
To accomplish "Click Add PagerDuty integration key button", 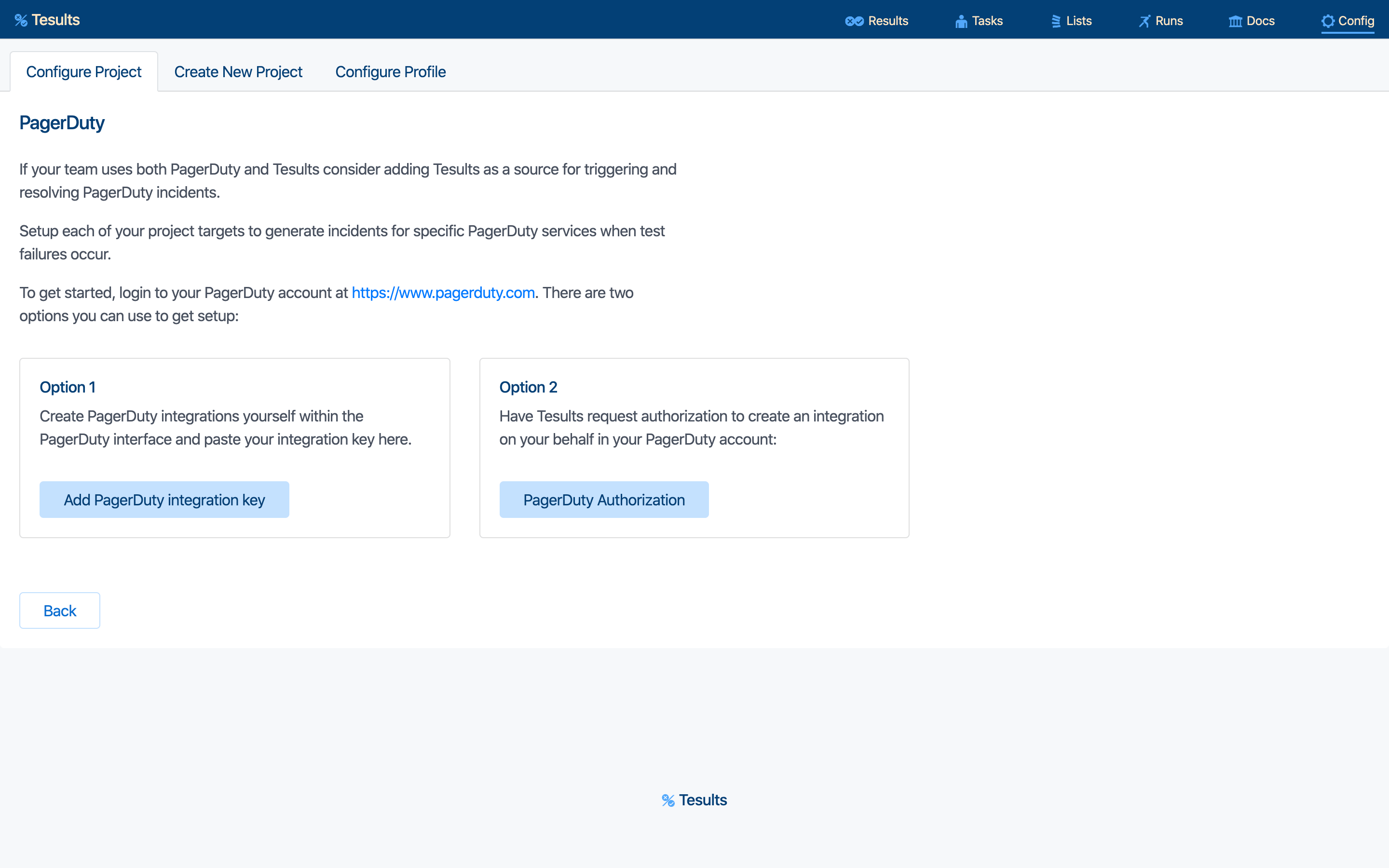I will (164, 500).
